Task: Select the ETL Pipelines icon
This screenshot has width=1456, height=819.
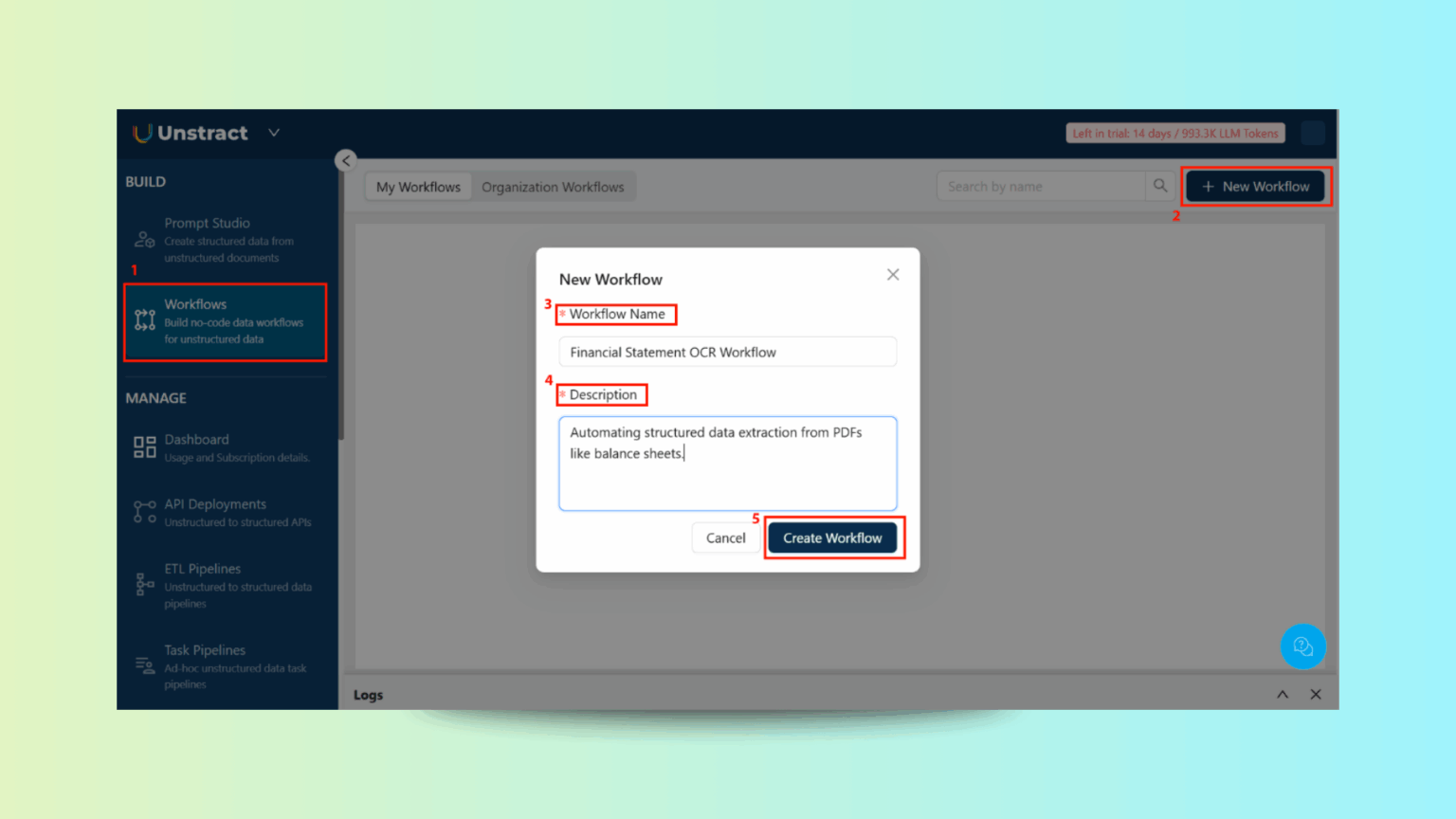Action: [x=144, y=583]
